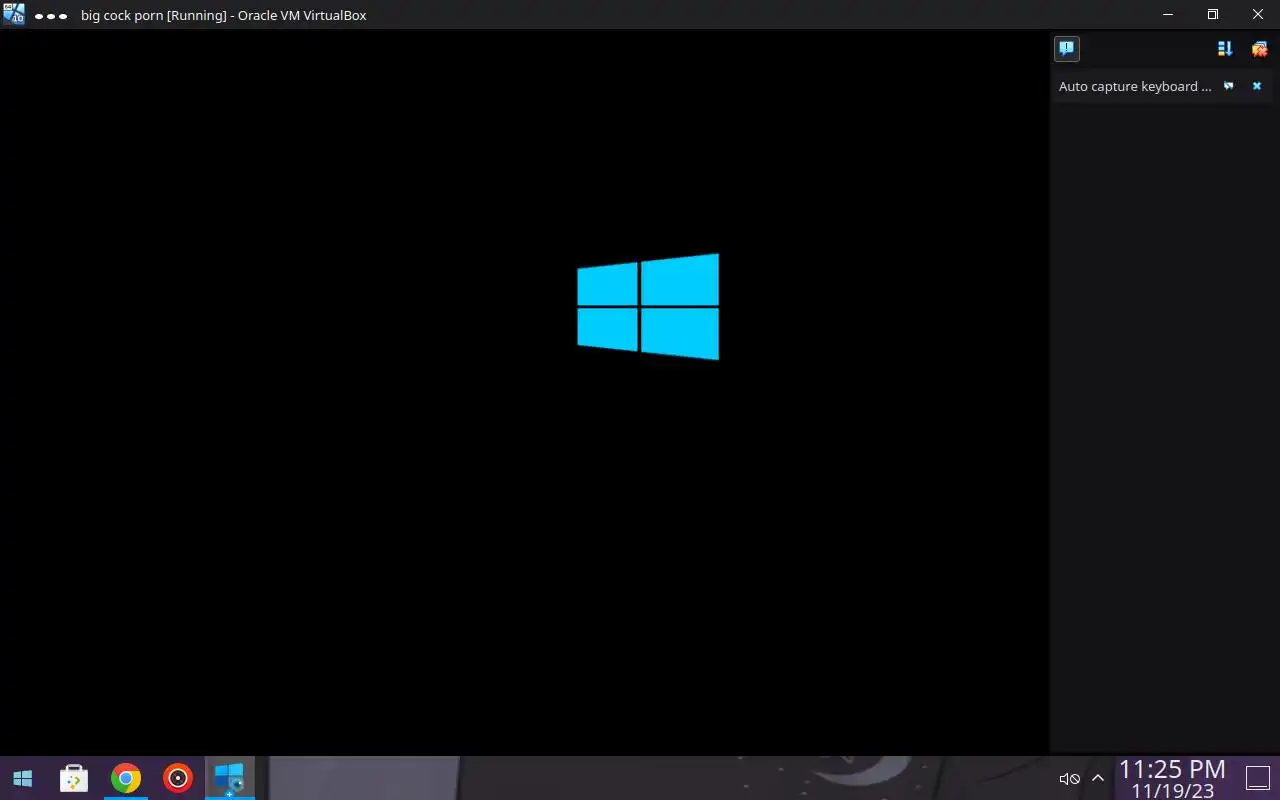The height and width of the screenshot is (800, 1280).
Task: Open the VirtualBox window menu icon in title bar
Action: pyautogui.click(x=13, y=14)
